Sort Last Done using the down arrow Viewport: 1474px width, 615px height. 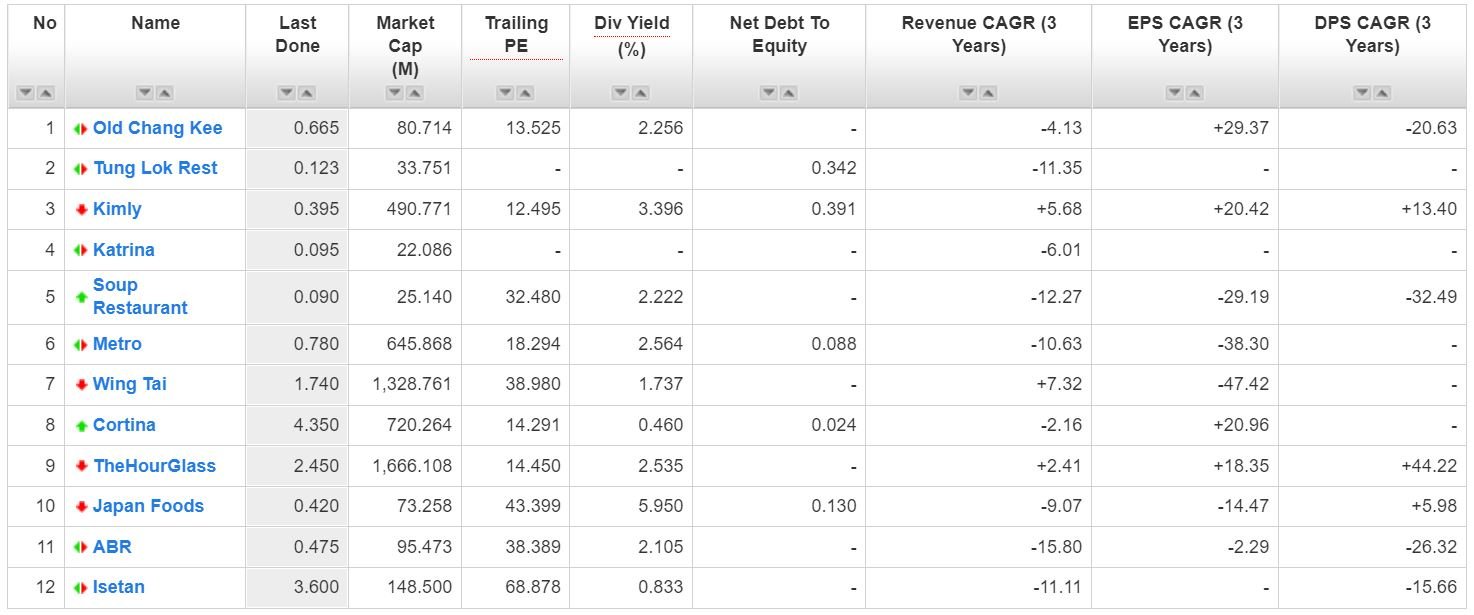point(287,93)
